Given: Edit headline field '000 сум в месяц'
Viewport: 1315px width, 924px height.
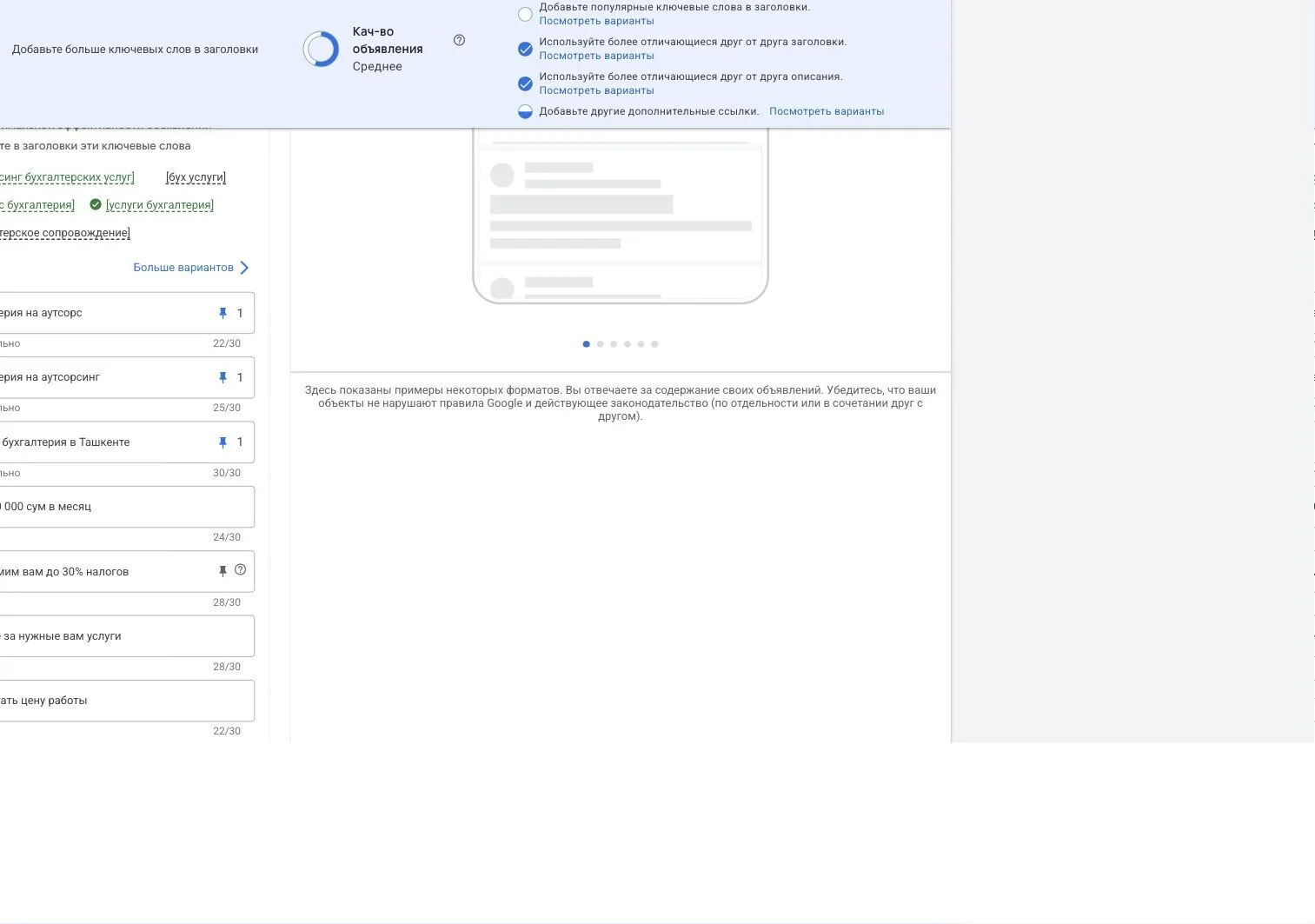Looking at the screenshot, I should tap(127, 507).
